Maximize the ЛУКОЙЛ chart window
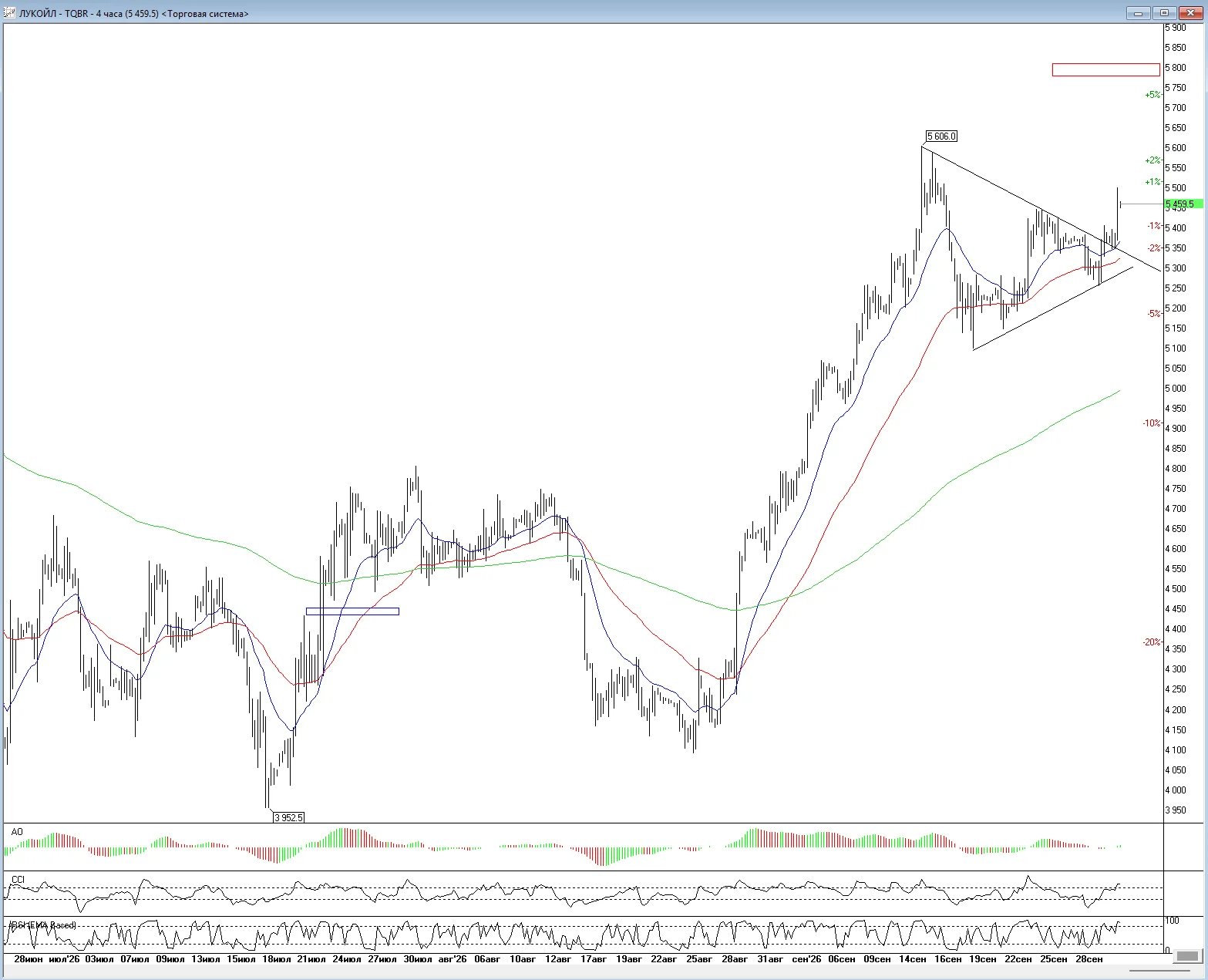Screen dimensions: 1208x980 (1164, 13)
